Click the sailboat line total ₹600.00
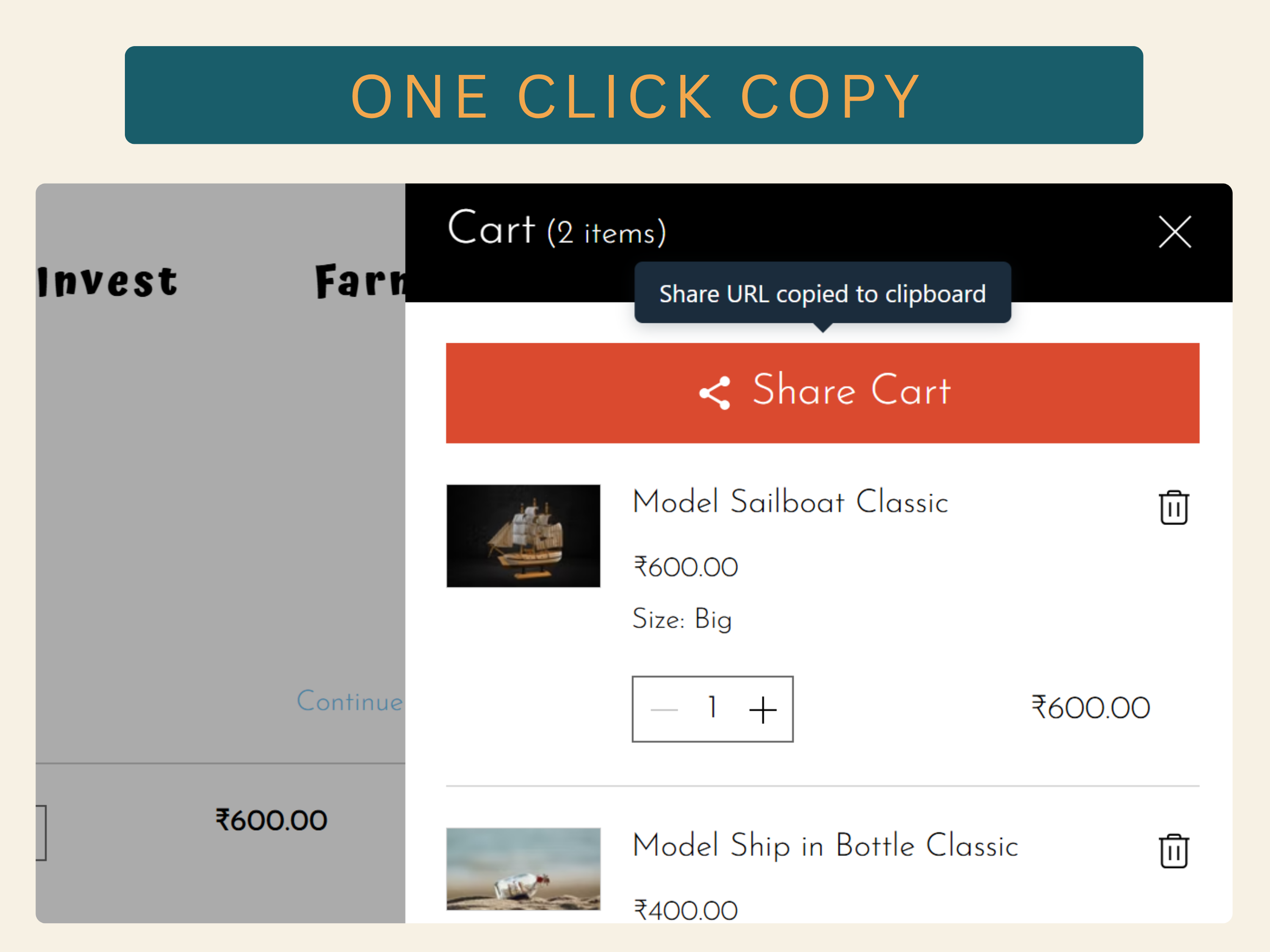This screenshot has width=1270, height=952. point(1090,707)
